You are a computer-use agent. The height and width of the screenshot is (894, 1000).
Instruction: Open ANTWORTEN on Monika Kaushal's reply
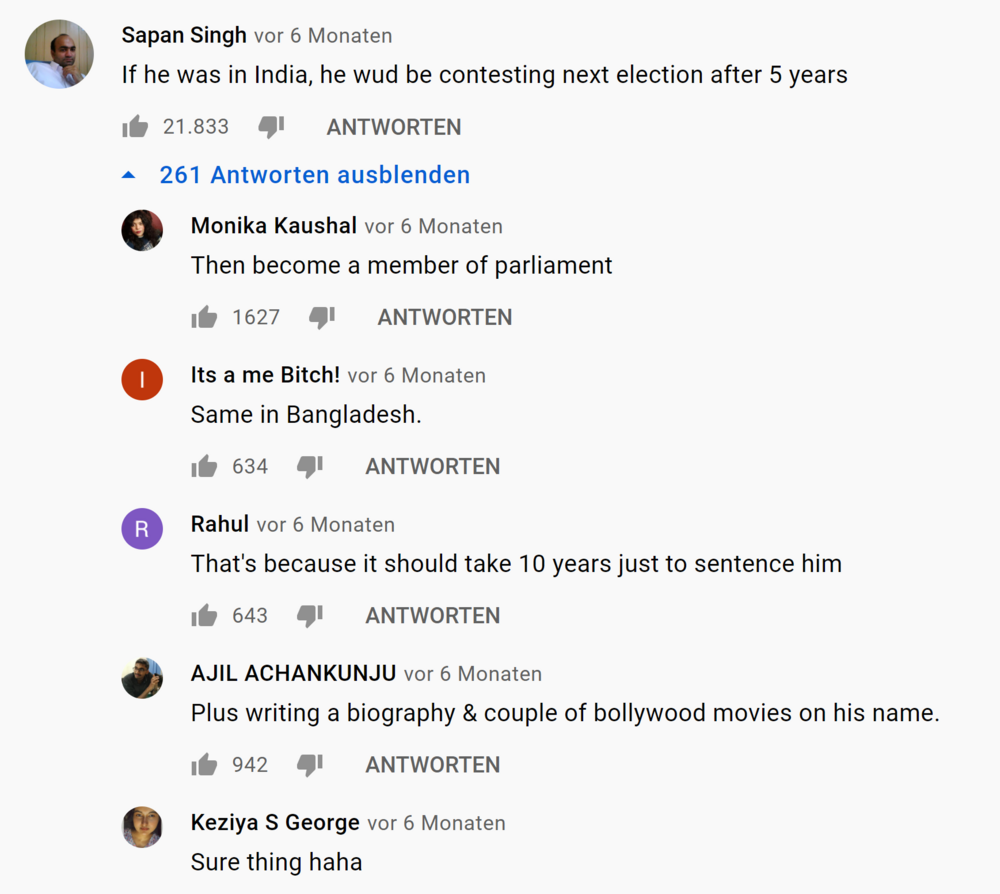(444, 316)
